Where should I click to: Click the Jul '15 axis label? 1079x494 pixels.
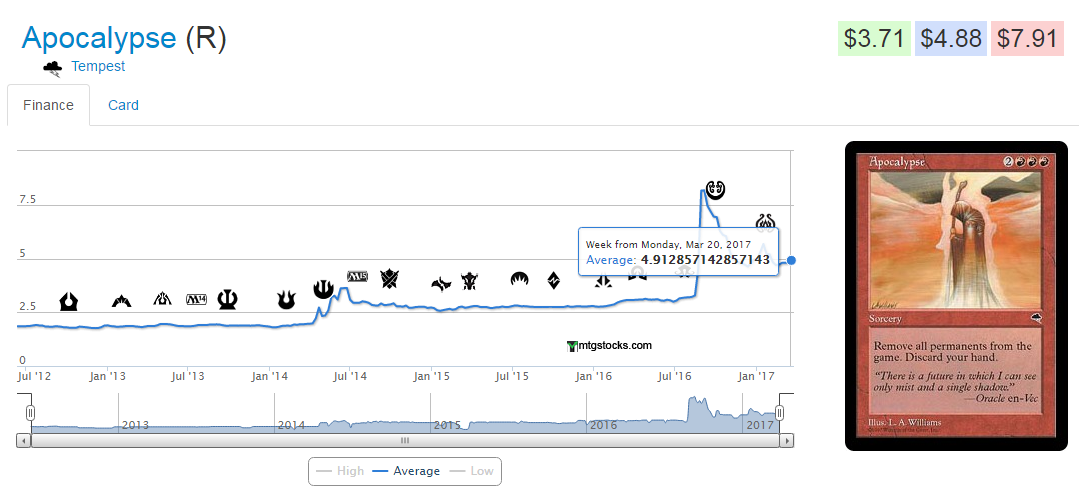pyautogui.click(x=513, y=376)
